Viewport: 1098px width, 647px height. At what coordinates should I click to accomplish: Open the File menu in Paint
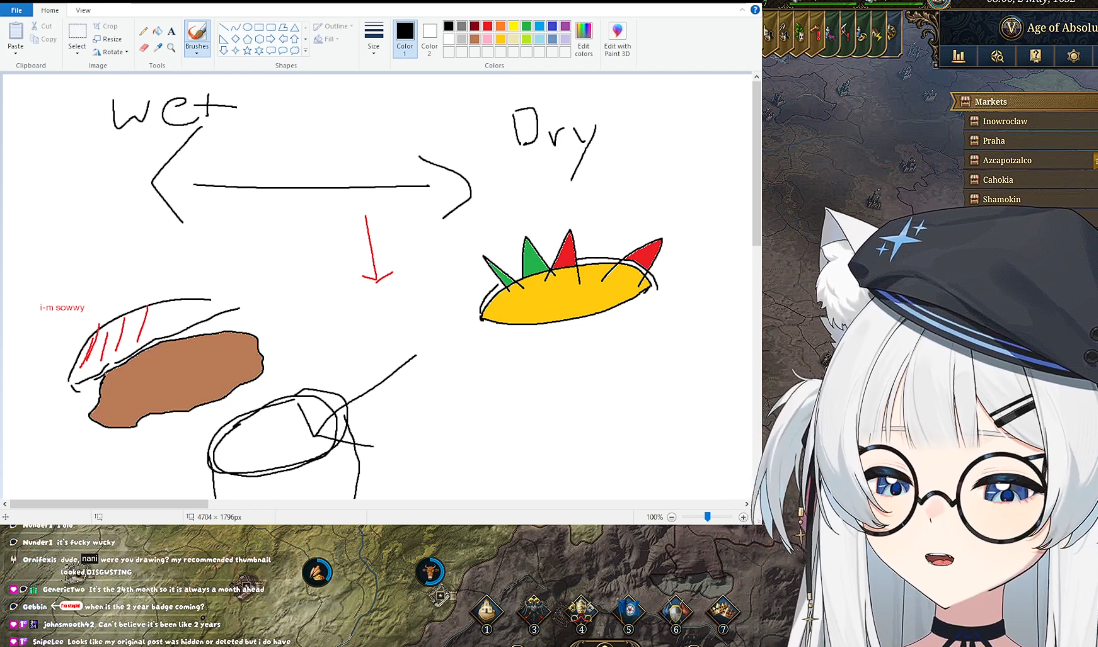click(16, 10)
